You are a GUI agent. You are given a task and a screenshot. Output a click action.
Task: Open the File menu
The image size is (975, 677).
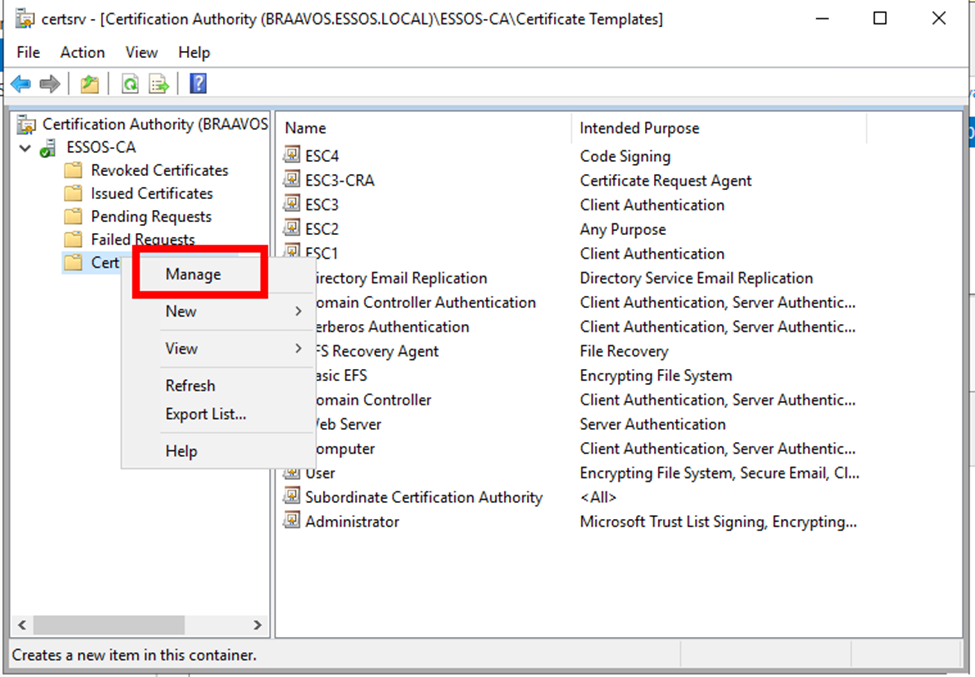28,52
